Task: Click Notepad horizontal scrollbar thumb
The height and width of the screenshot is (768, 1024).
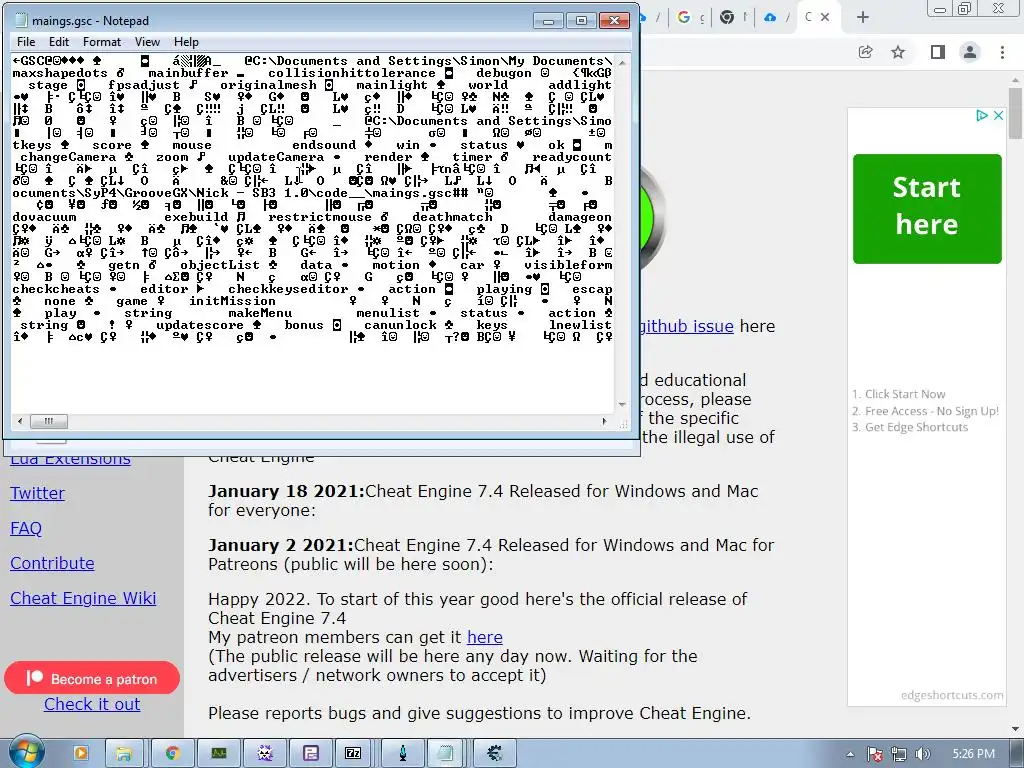Action: click(x=48, y=421)
